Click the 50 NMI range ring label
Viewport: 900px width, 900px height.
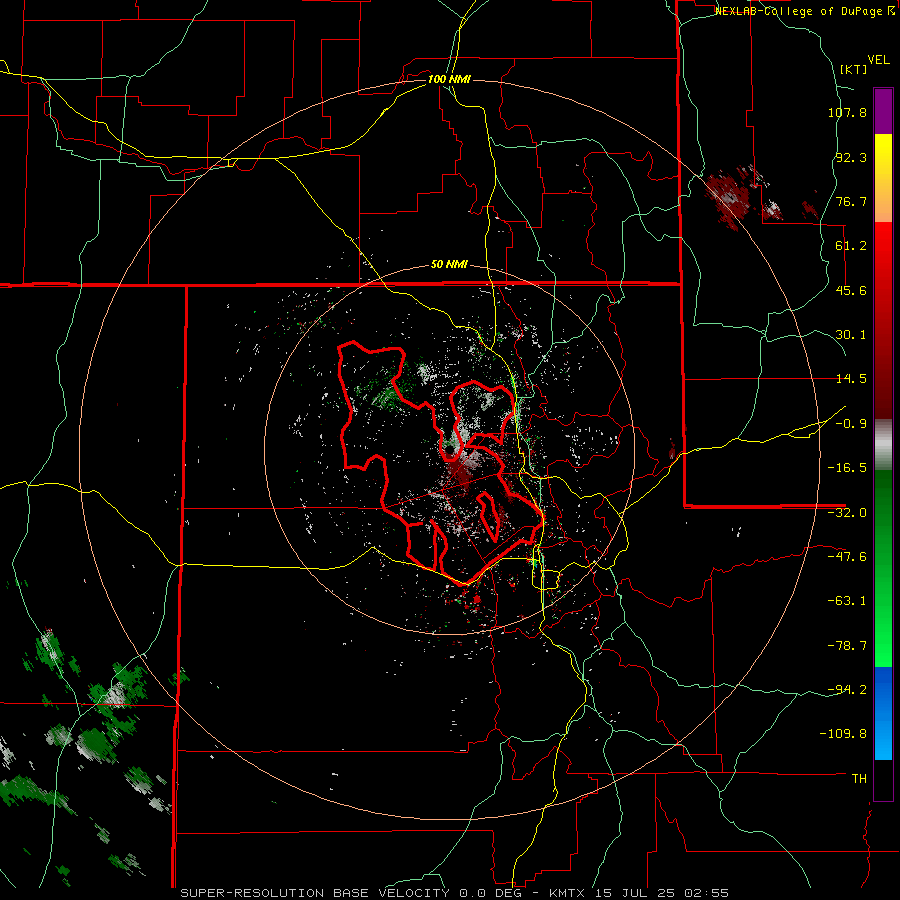coord(449,265)
